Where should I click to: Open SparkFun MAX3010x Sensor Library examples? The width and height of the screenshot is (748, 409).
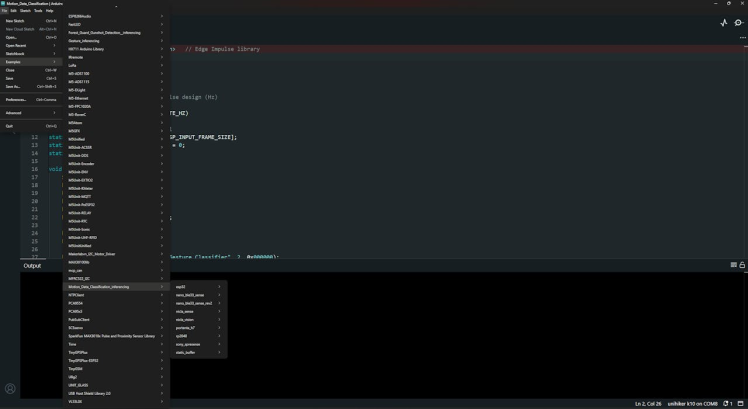point(116,336)
